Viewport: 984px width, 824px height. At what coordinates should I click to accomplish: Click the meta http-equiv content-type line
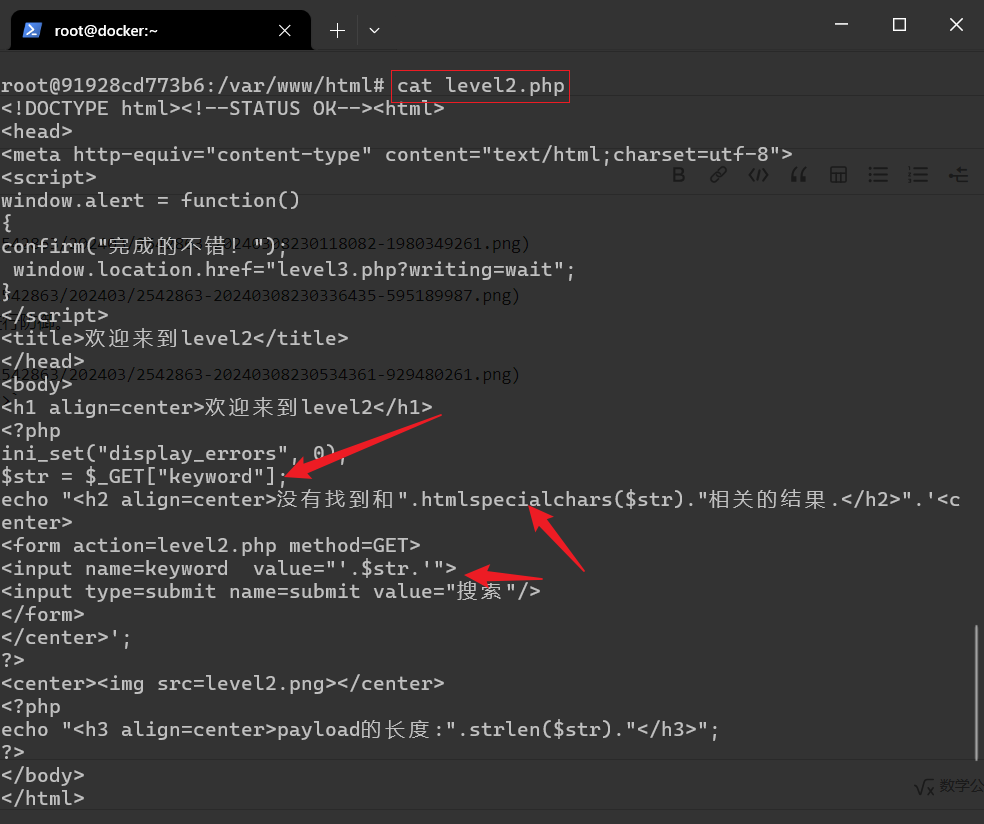click(x=397, y=154)
